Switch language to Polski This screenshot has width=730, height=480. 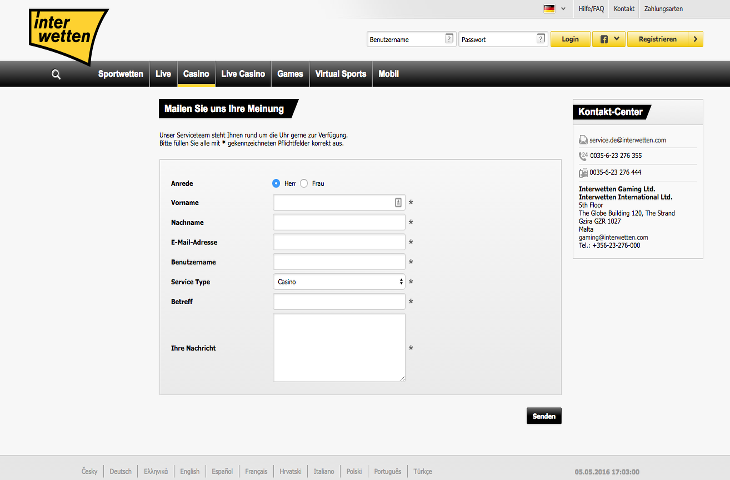[354, 471]
